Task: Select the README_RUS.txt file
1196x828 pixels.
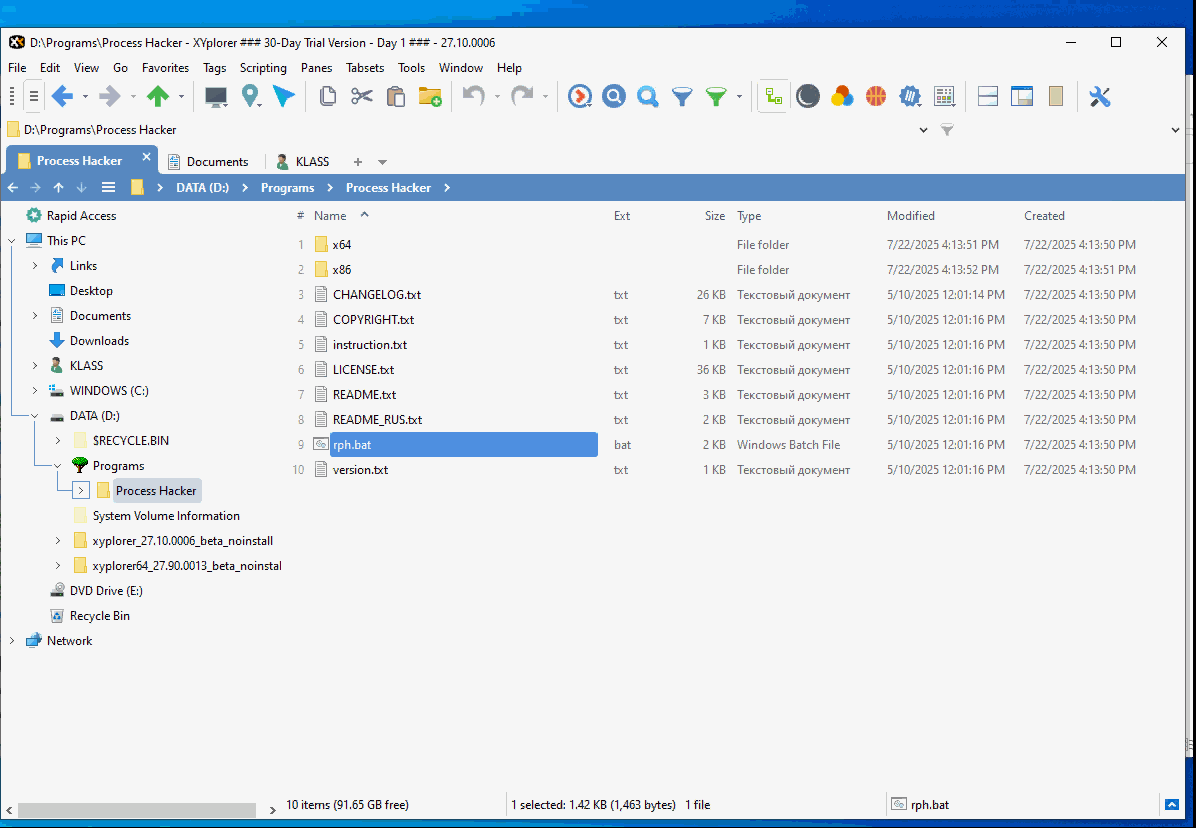Action: pyautogui.click(x=377, y=420)
